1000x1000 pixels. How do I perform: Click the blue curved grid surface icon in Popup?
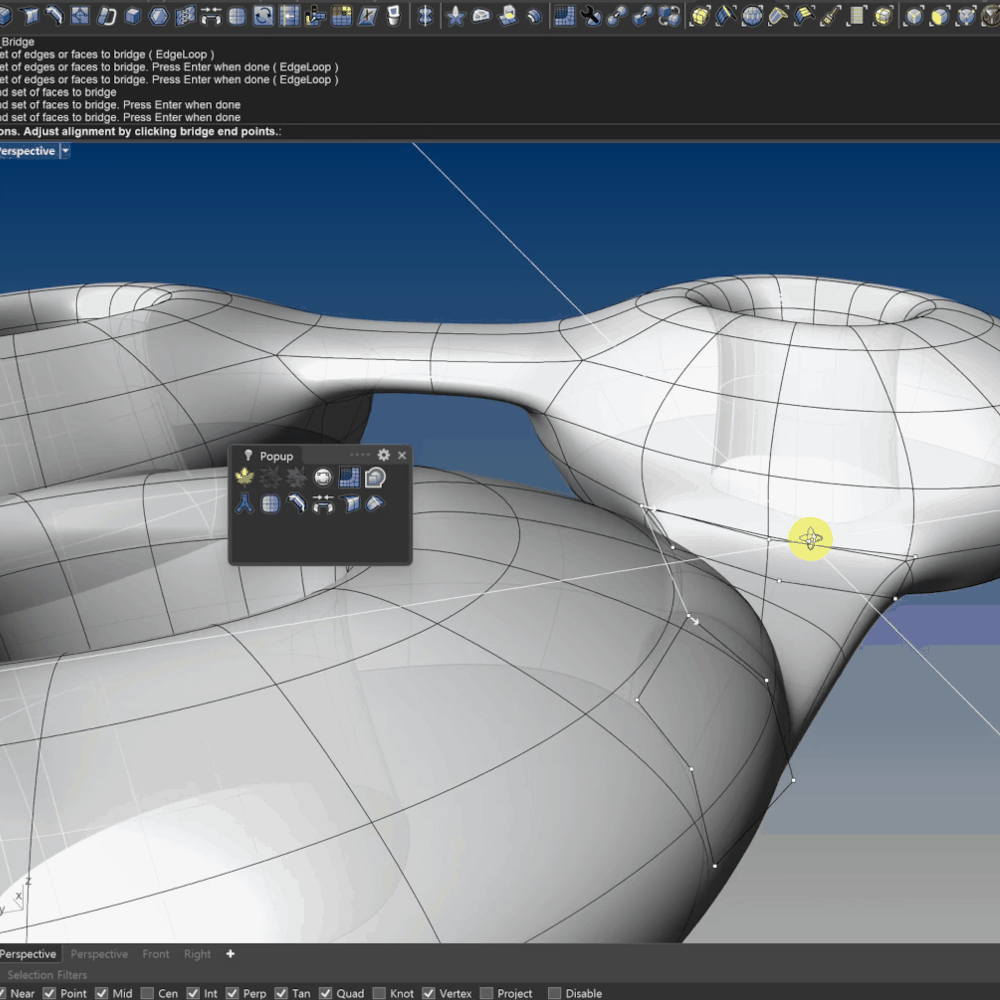click(349, 478)
